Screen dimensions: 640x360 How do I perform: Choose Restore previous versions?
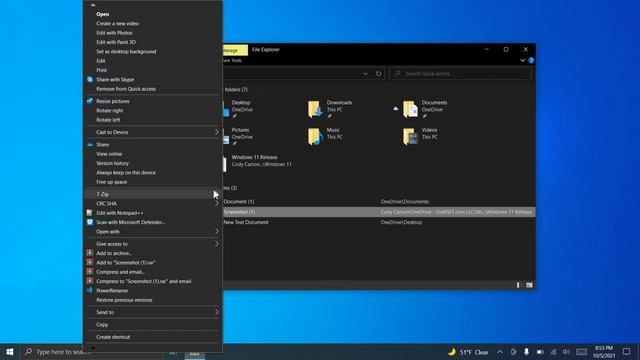124,300
